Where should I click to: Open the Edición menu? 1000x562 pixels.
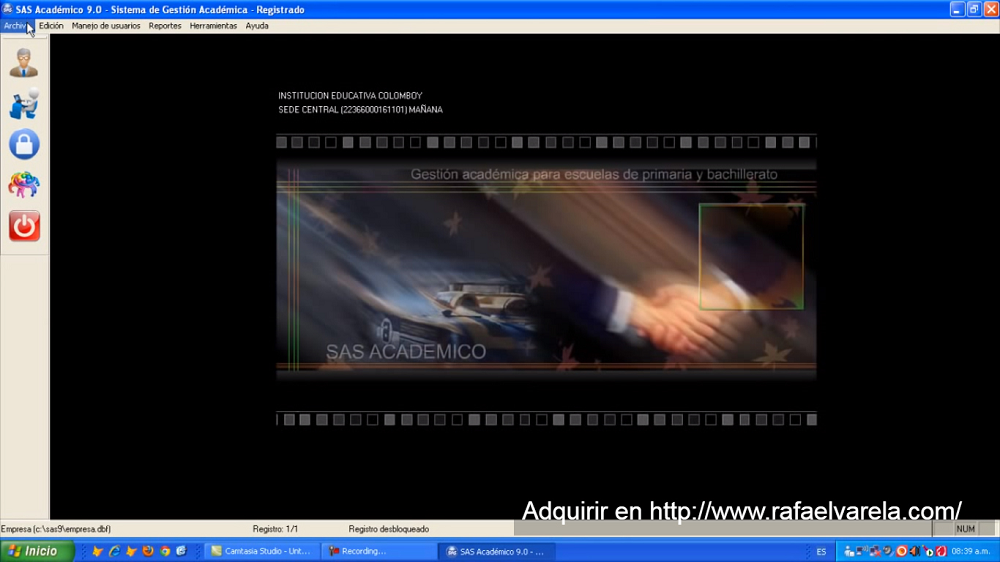[x=51, y=26]
